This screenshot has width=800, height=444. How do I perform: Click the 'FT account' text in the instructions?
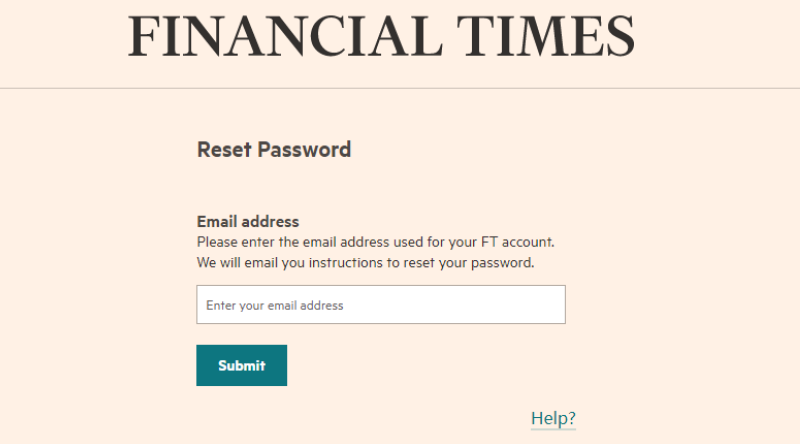point(517,242)
